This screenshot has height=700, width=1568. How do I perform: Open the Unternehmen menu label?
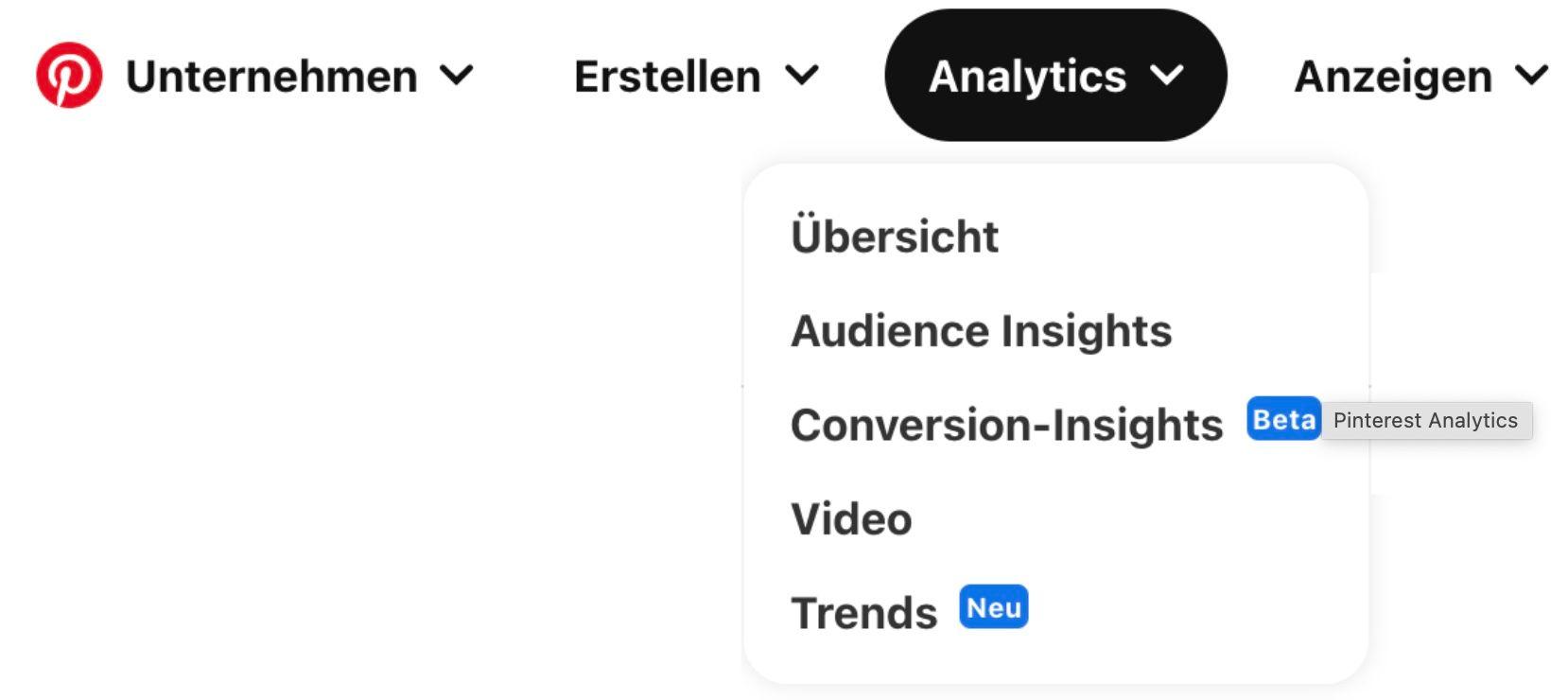(271, 77)
